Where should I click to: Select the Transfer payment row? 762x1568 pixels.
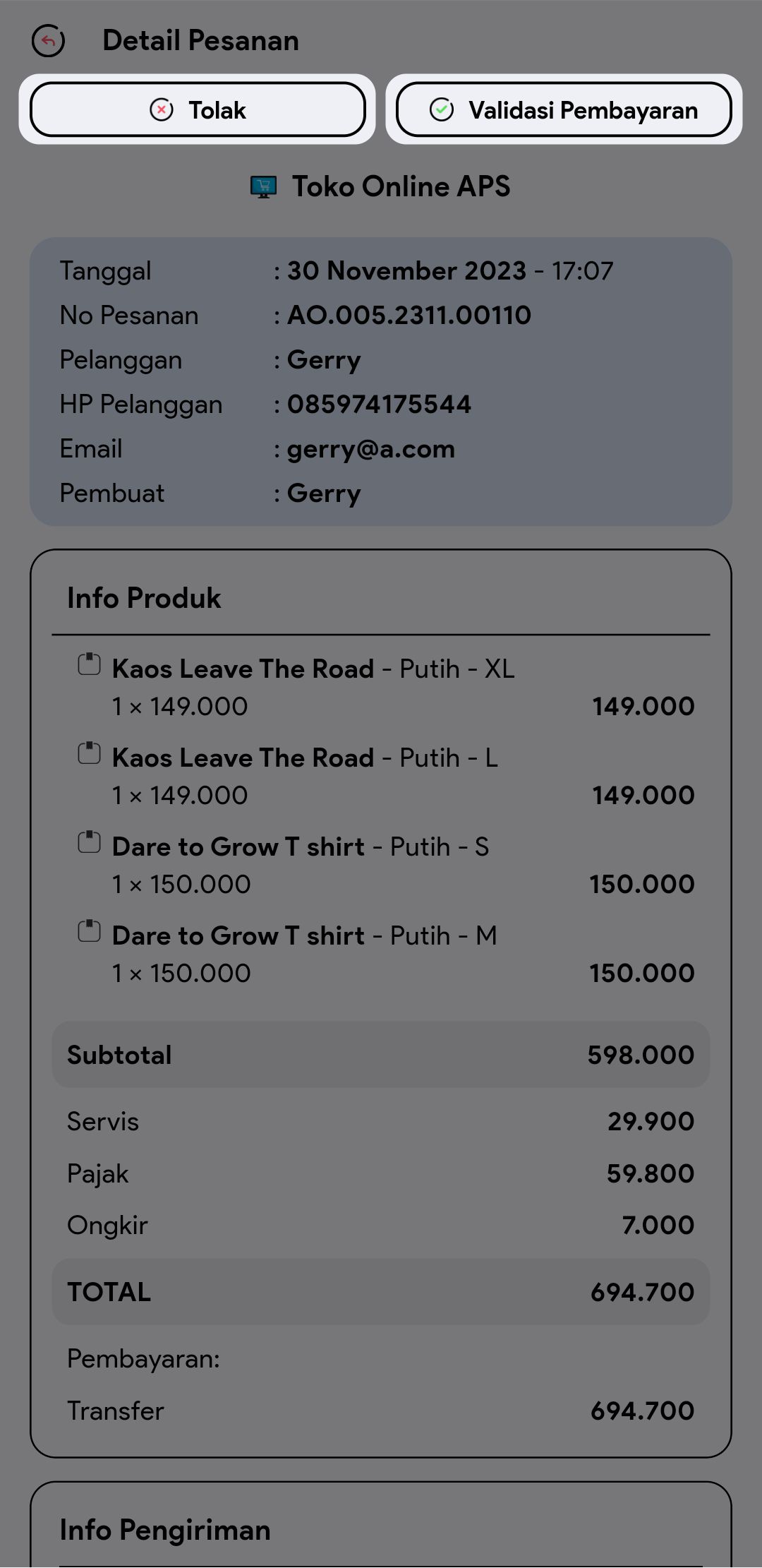tap(380, 1411)
